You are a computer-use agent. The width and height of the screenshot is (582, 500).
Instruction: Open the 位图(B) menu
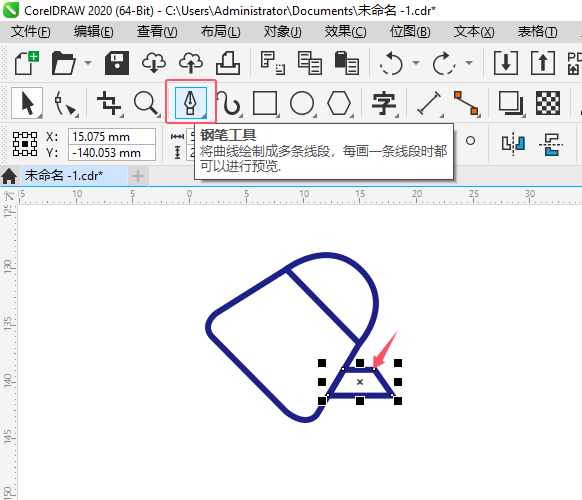pyautogui.click(x=410, y=32)
